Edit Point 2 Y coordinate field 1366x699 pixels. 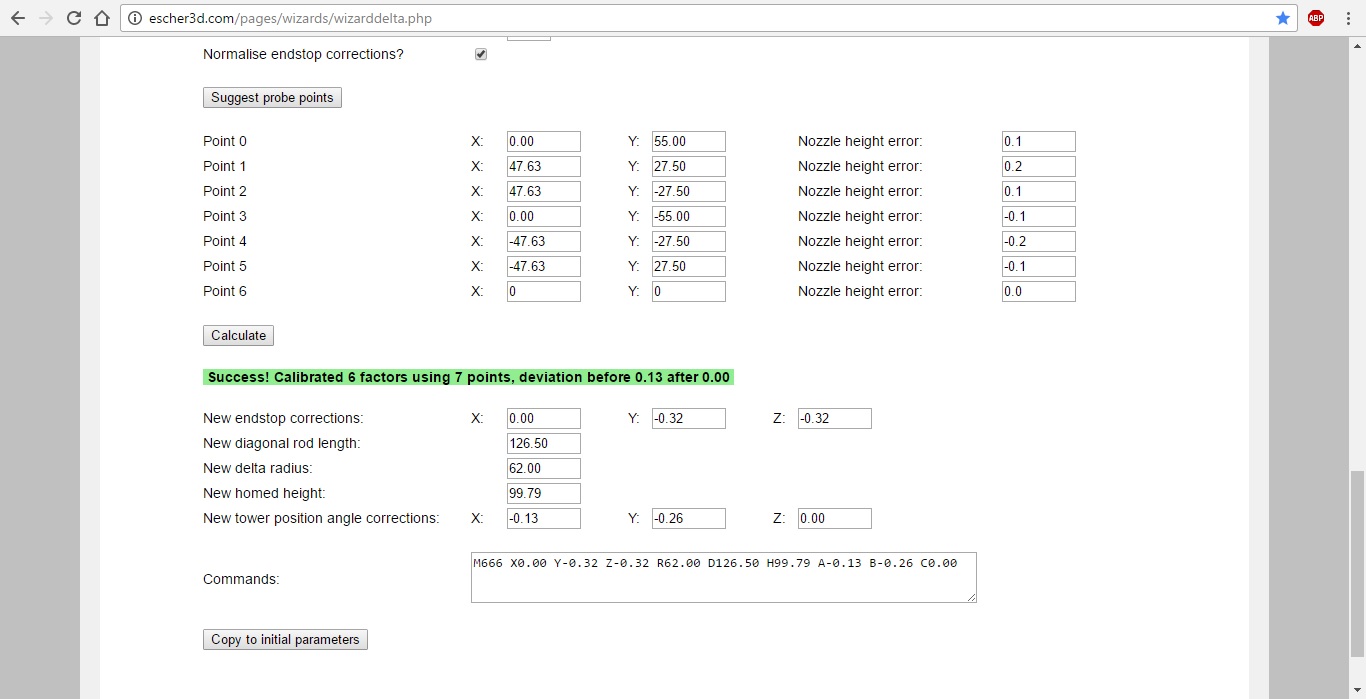(689, 192)
